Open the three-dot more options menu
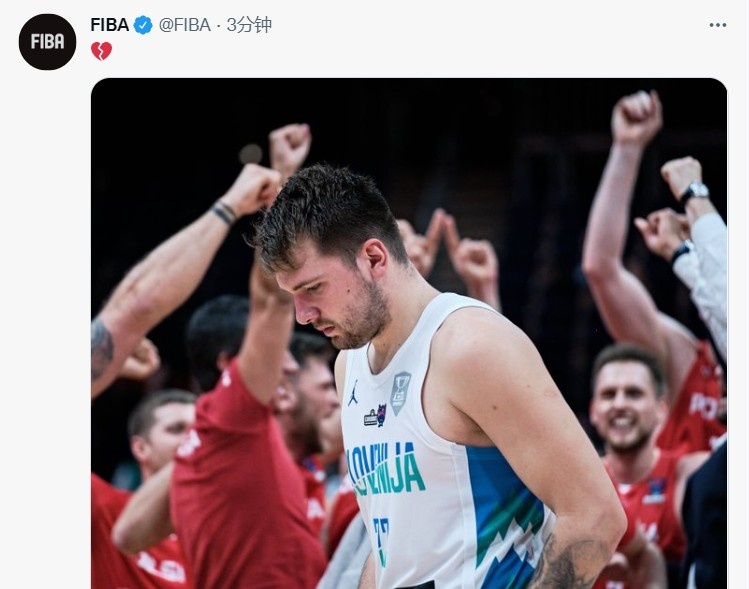Screen dimensions: 749x589 click(717, 25)
